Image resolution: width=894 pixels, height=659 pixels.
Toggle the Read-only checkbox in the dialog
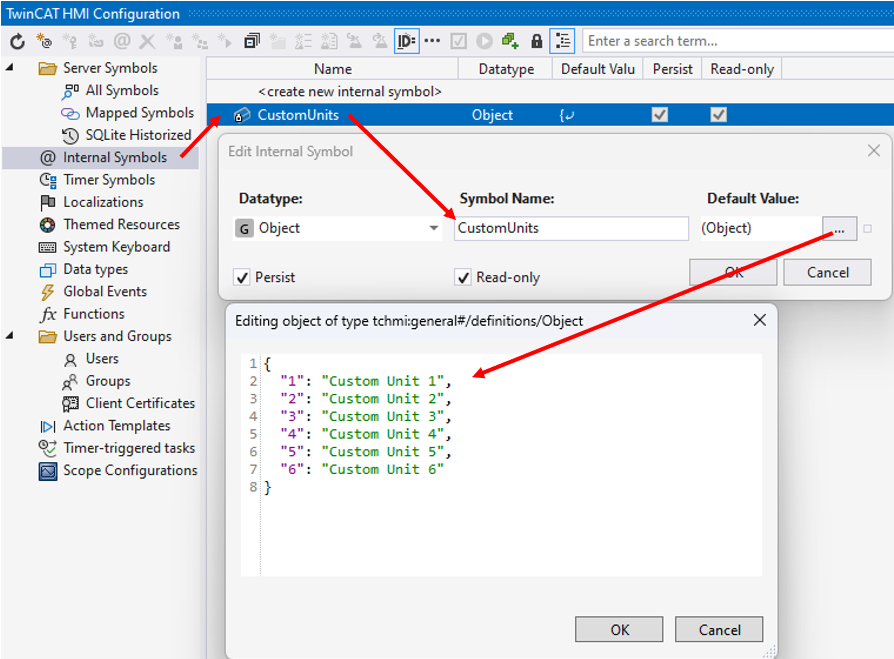(463, 277)
